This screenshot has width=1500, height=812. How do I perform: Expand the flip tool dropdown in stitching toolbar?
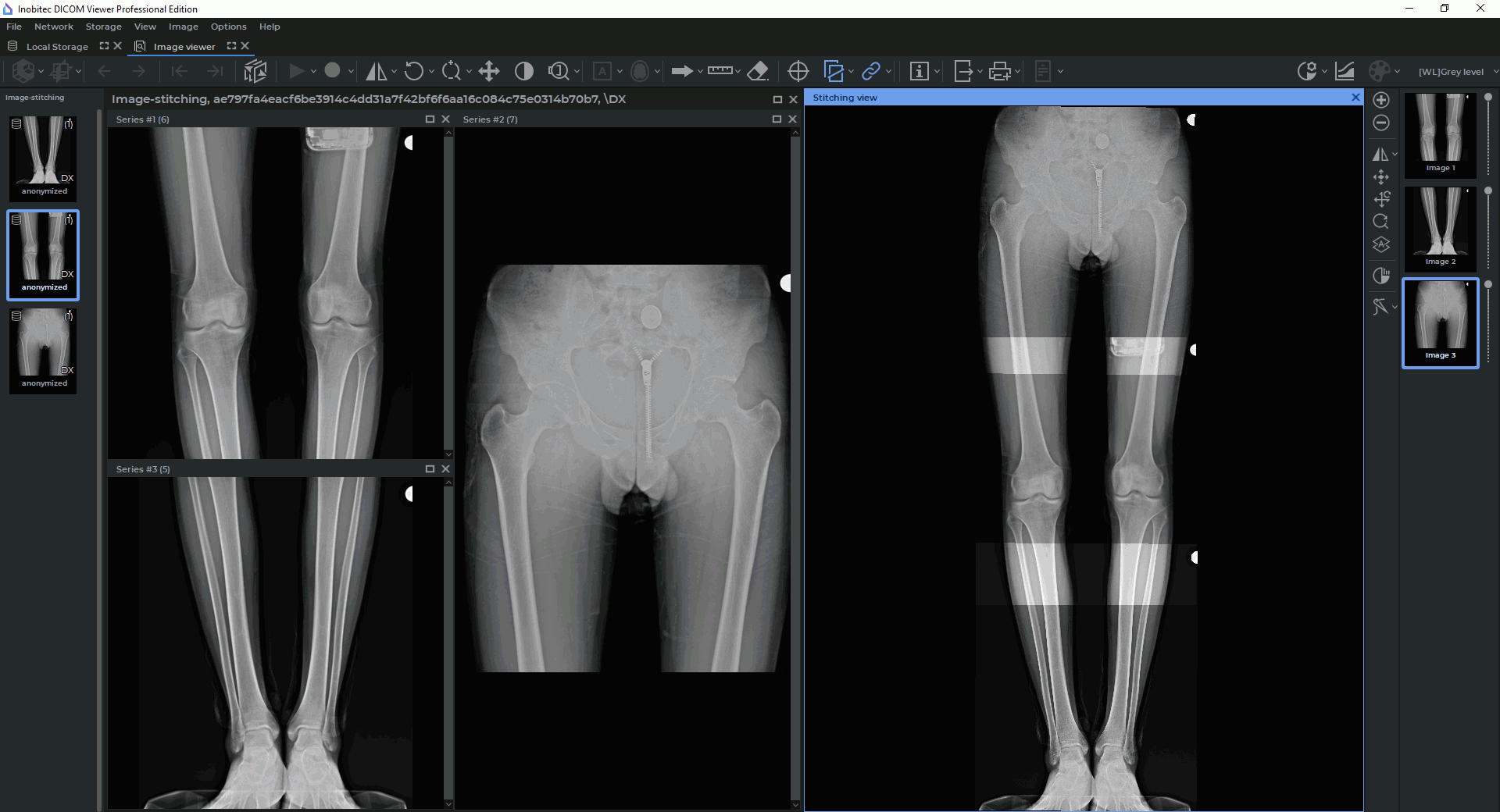pyautogui.click(x=1395, y=155)
